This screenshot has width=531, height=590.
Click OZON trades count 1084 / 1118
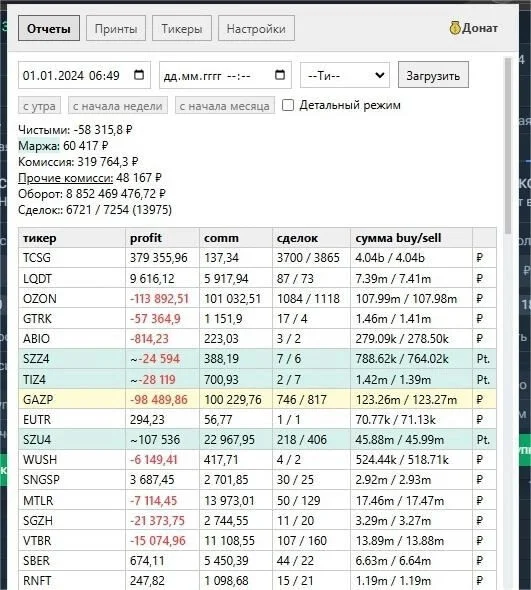tap(308, 299)
